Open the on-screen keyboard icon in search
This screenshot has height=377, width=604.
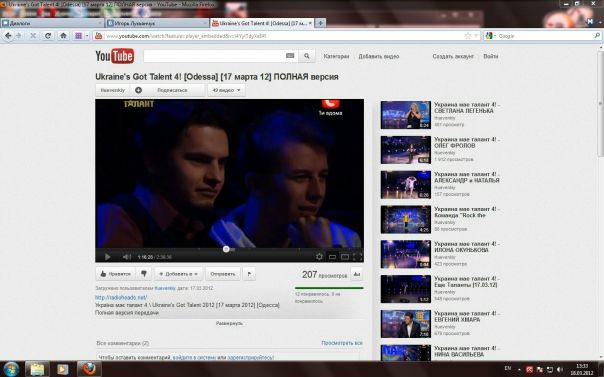tap(290, 56)
